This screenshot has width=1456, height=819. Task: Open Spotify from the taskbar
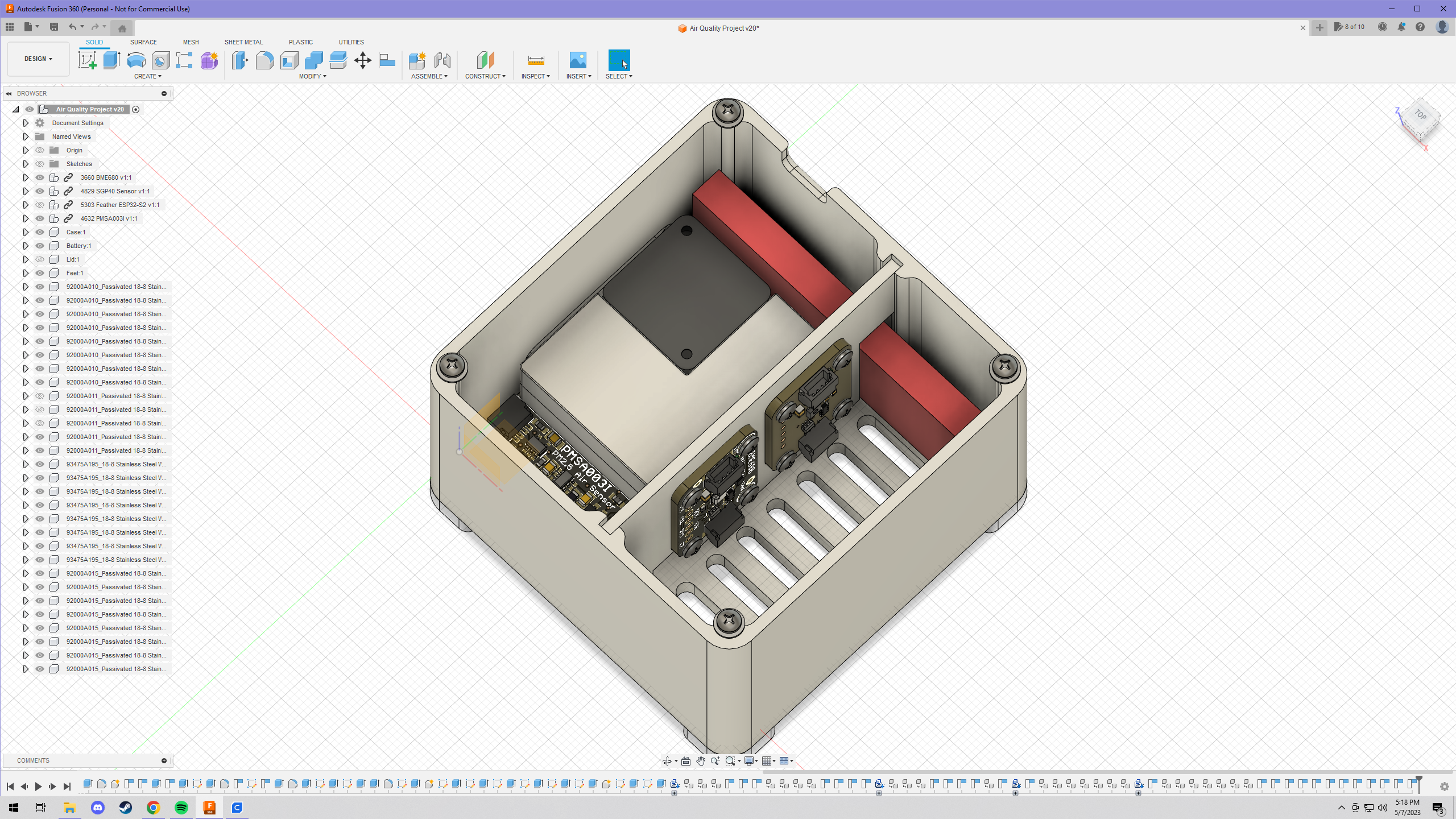(181, 808)
